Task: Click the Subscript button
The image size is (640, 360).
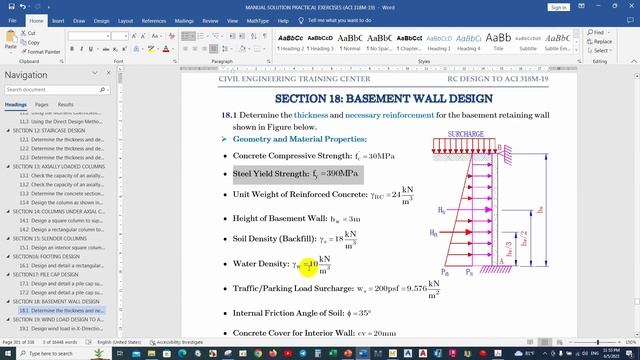Action: click(x=115, y=49)
